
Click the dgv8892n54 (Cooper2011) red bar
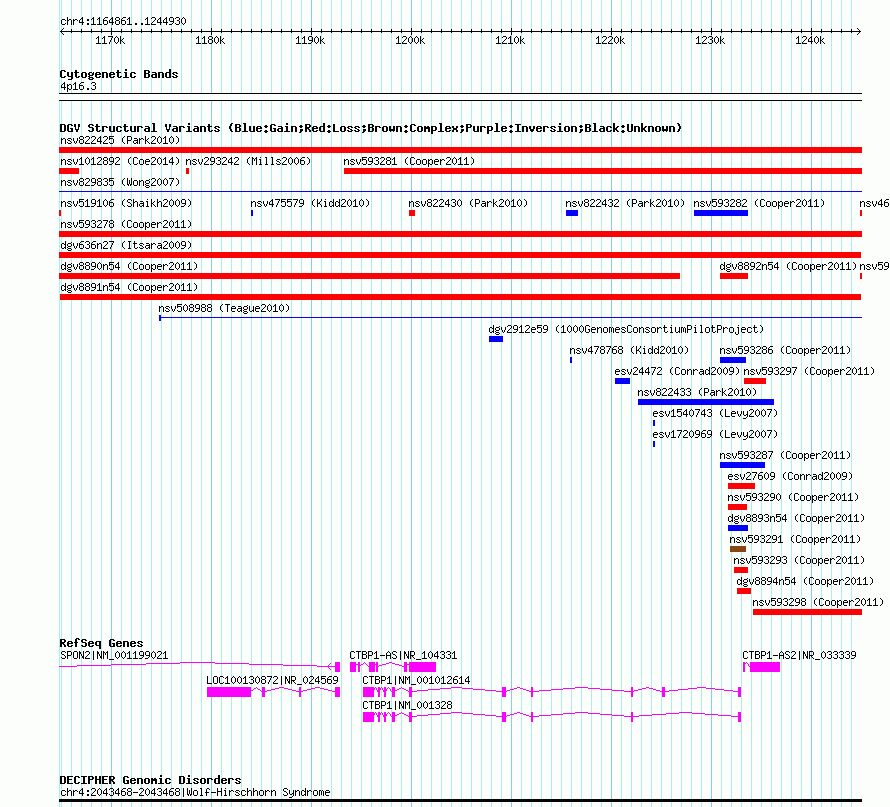pyautogui.click(x=734, y=276)
